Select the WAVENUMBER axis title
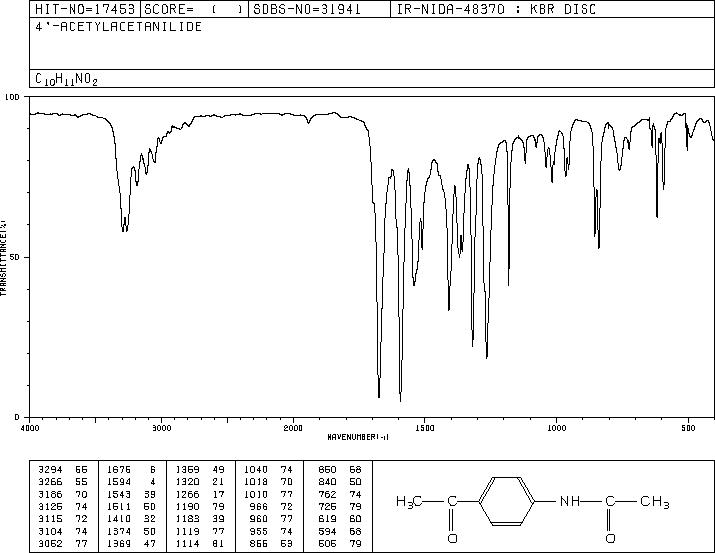715x553 pixels. point(358,437)
